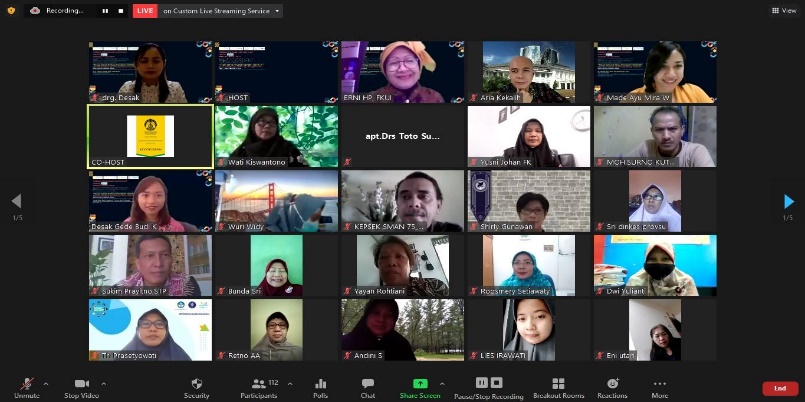805x402 pixels.
Task: Stop the recording from top bar
Action: tap(120, 11)
